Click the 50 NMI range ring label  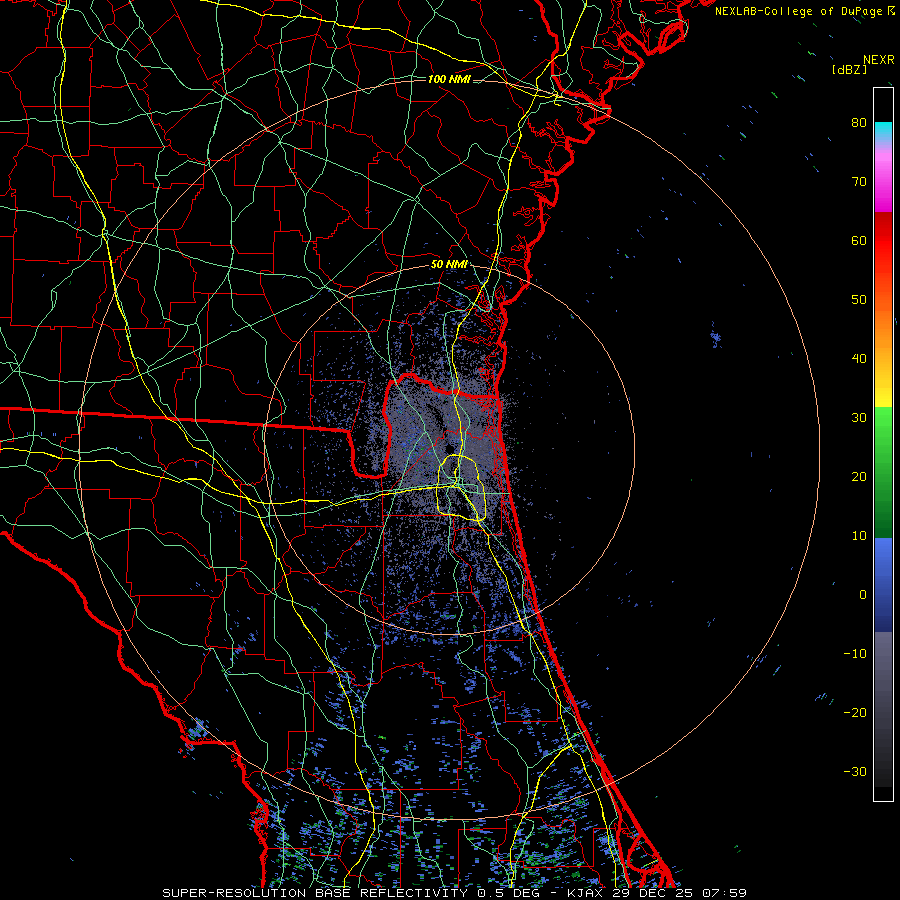449,265
